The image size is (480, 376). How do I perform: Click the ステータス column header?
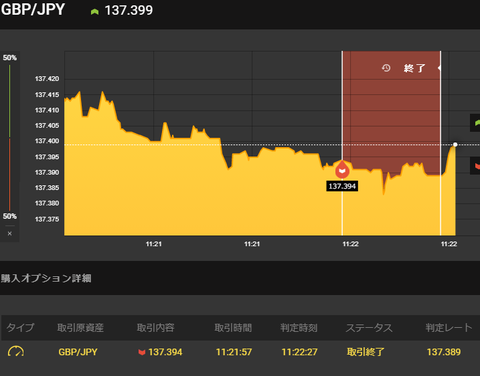coord(369,328)
